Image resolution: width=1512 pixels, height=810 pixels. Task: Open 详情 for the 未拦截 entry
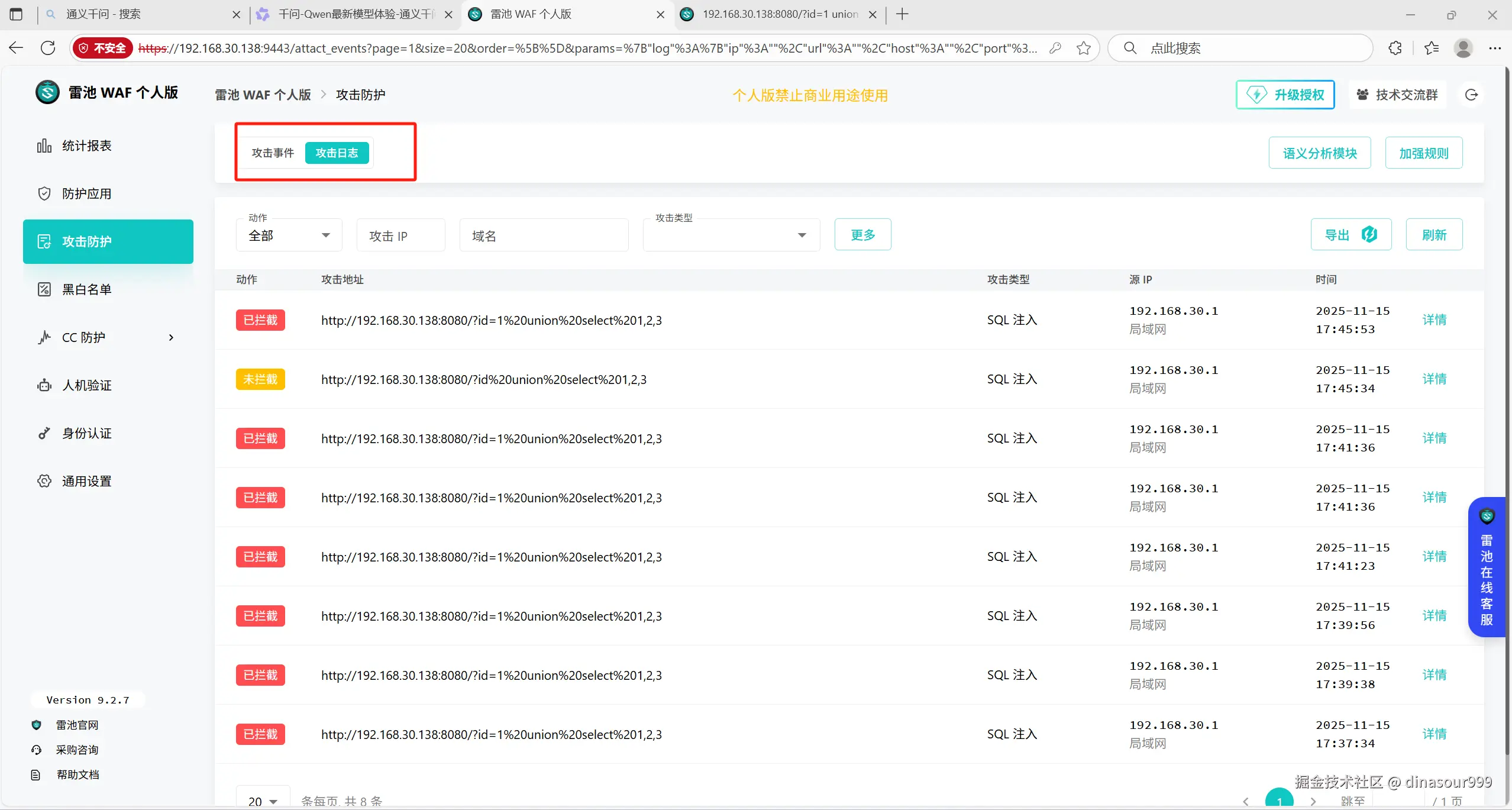coord(1434,379)
